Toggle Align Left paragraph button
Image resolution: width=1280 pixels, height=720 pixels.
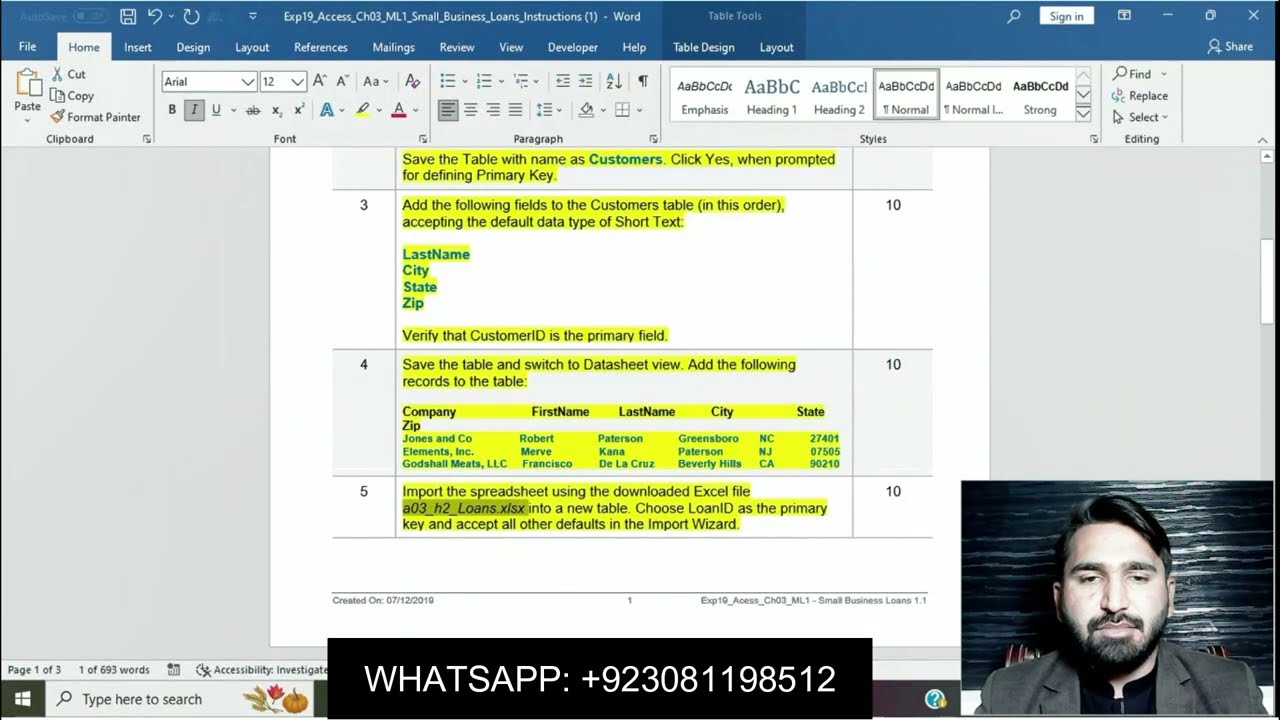pyautogui.click(x=448, y=110)
